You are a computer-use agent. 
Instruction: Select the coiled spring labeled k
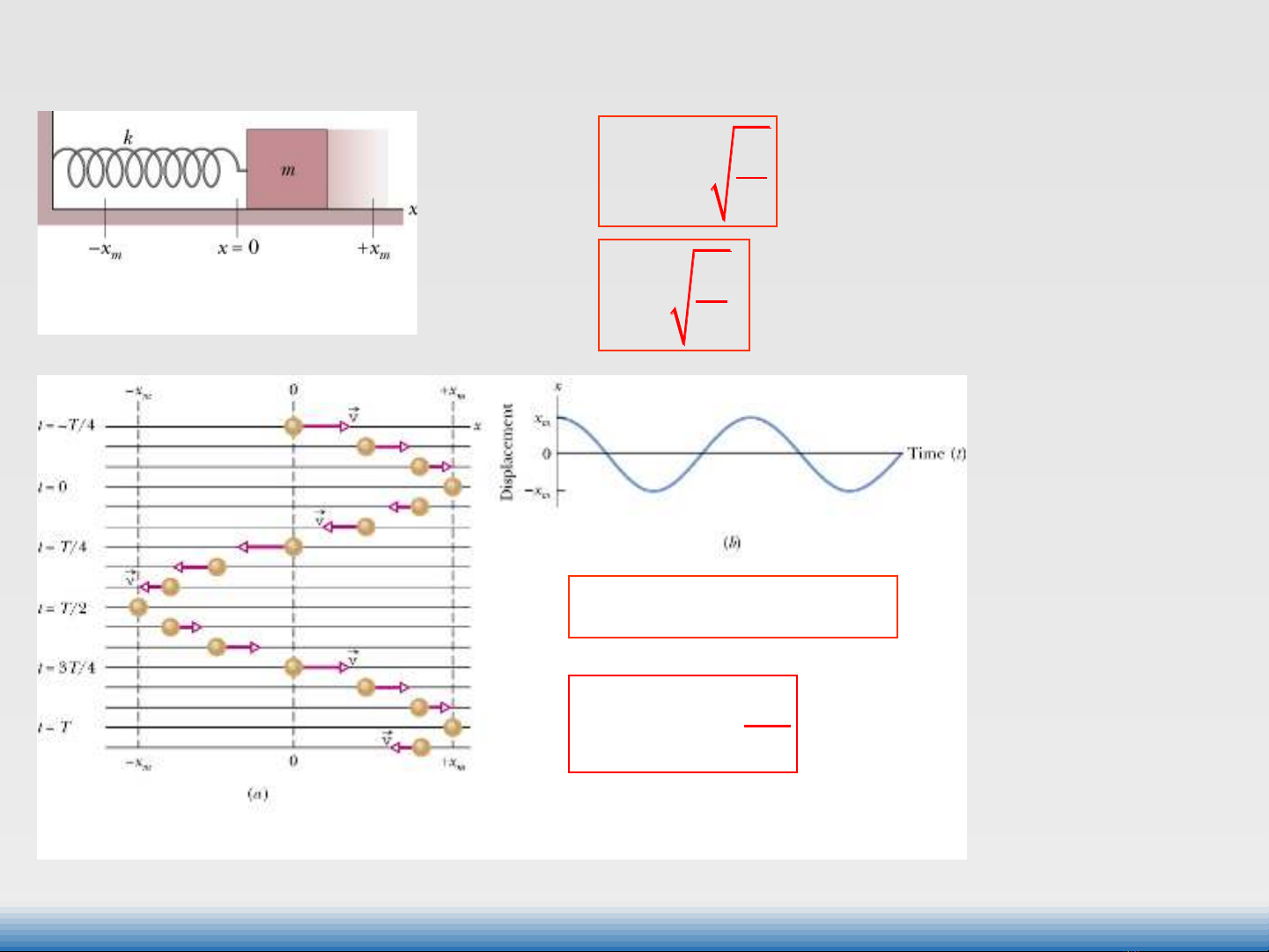[141, 168]
